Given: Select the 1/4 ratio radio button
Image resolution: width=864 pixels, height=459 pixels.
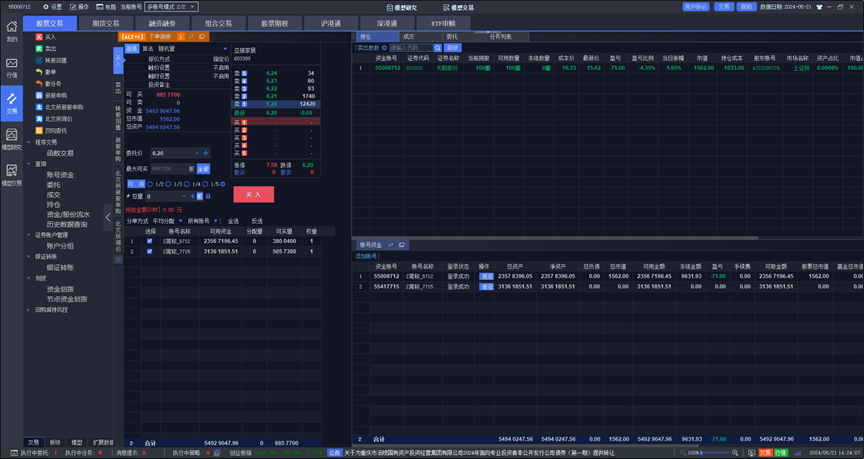Looking at the screenshot, I should pos(187,184).
